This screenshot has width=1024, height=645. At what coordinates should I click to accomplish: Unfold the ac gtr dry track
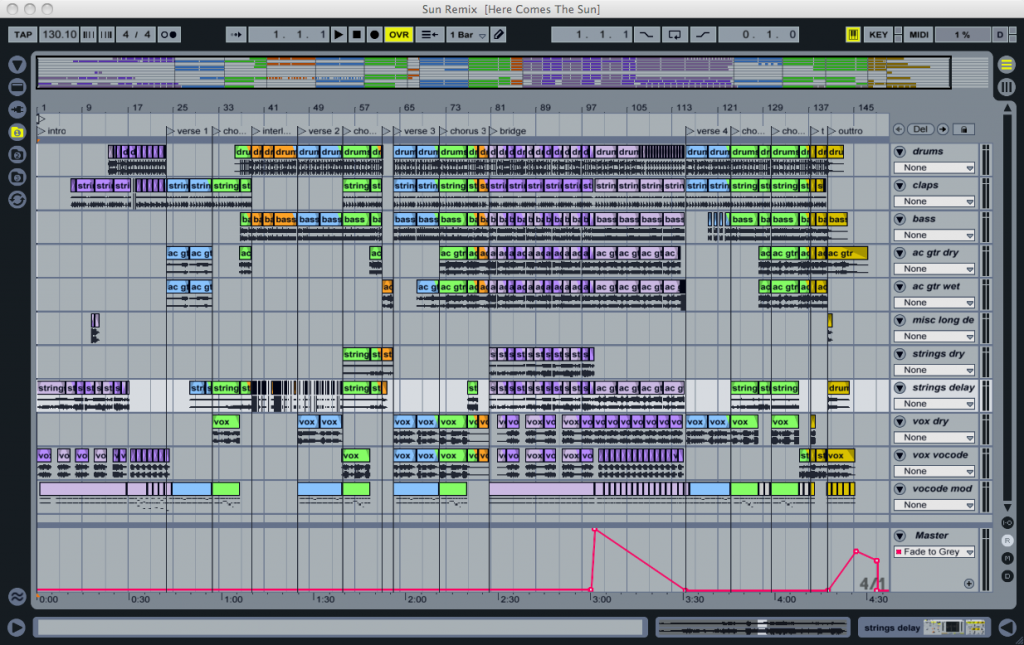tap(900, 253)
